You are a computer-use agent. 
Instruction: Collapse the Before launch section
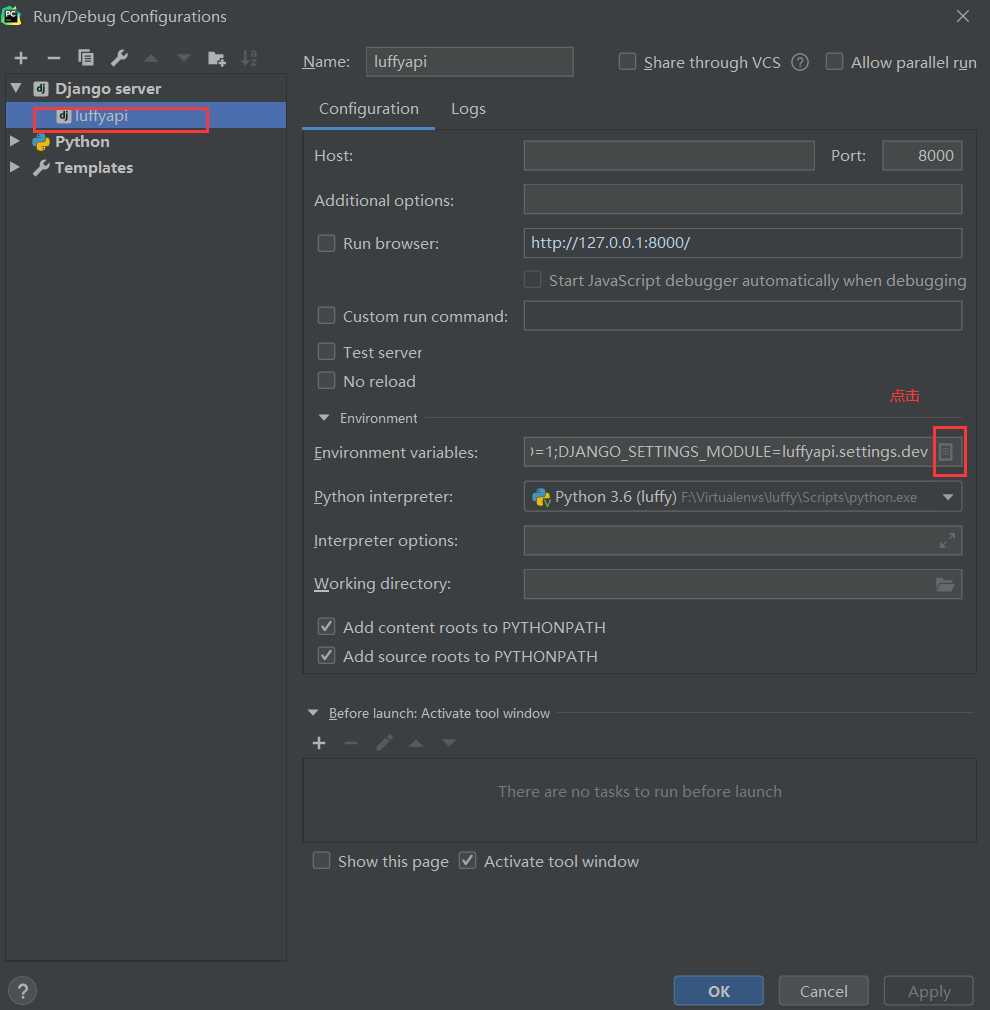point(313,713)
